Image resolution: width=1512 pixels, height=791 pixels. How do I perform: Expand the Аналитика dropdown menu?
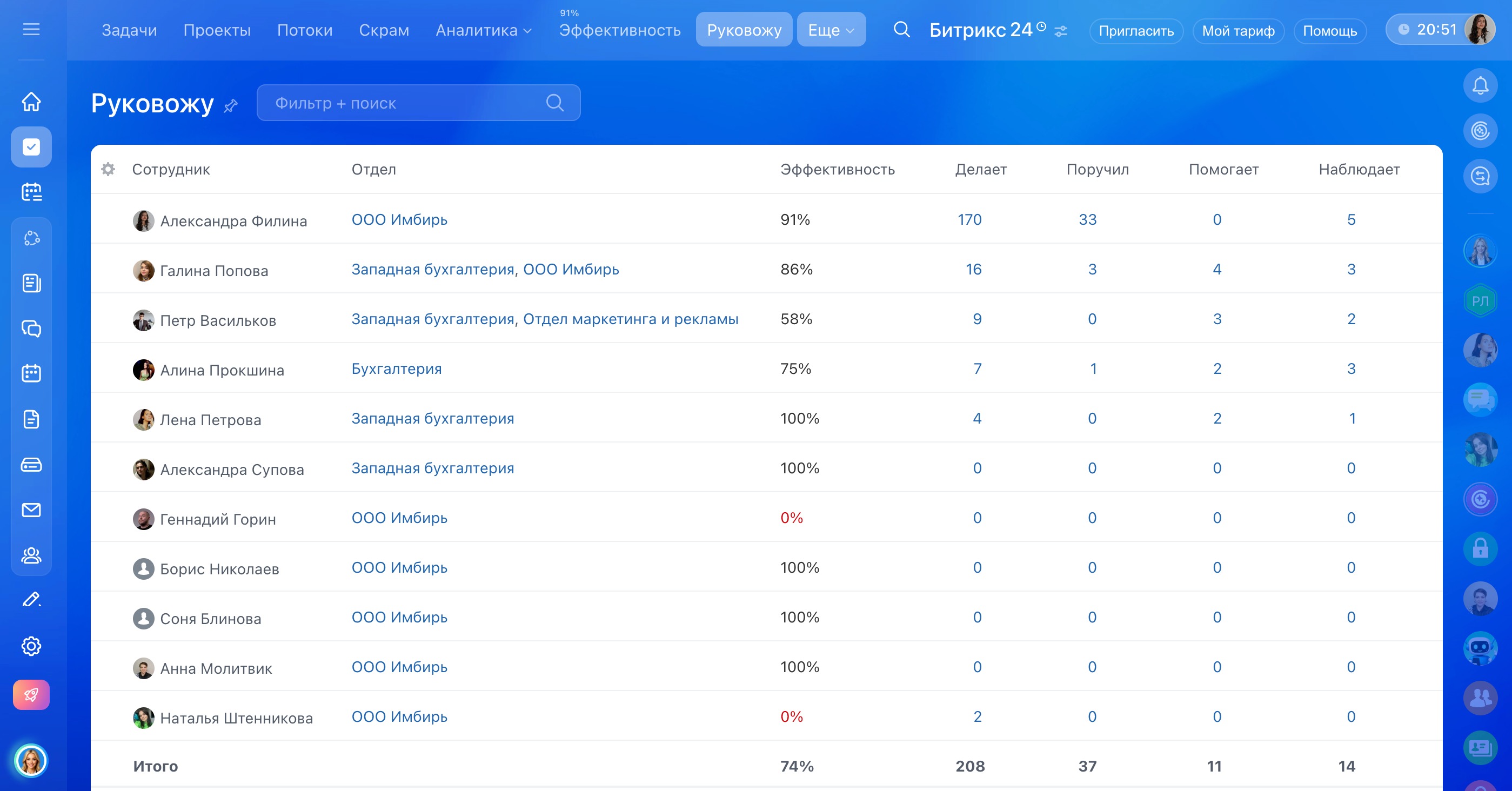pos(483,30)
